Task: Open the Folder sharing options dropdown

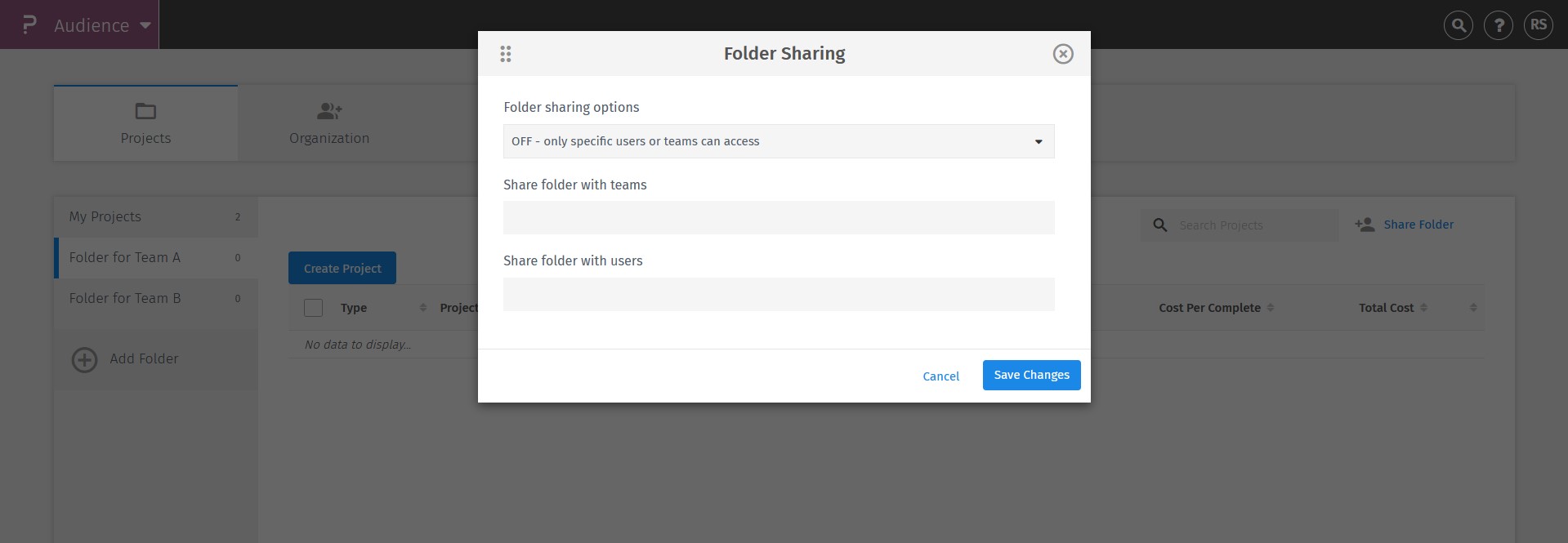Action: point(779,141)
